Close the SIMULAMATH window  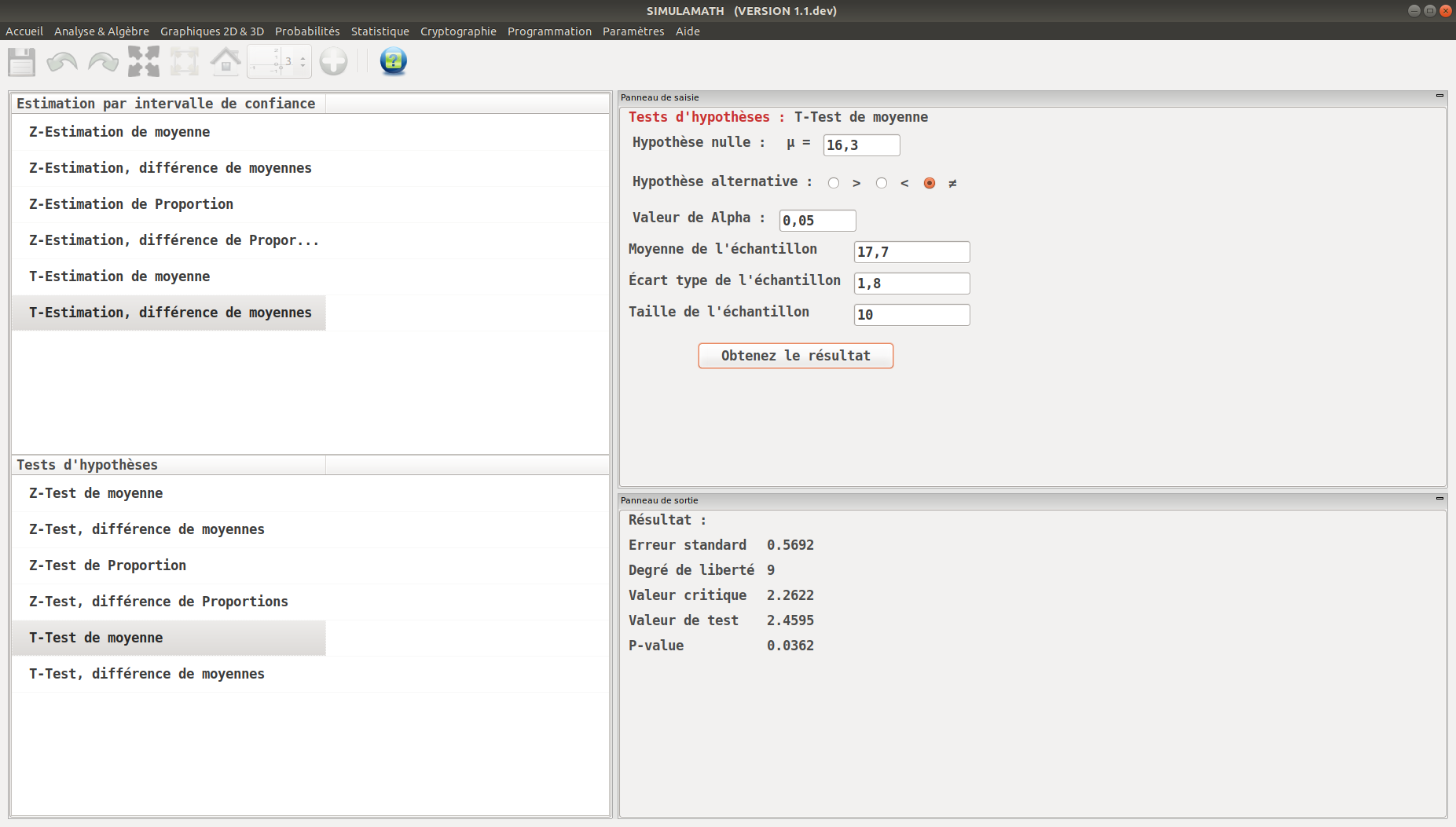coord(1445,11)
